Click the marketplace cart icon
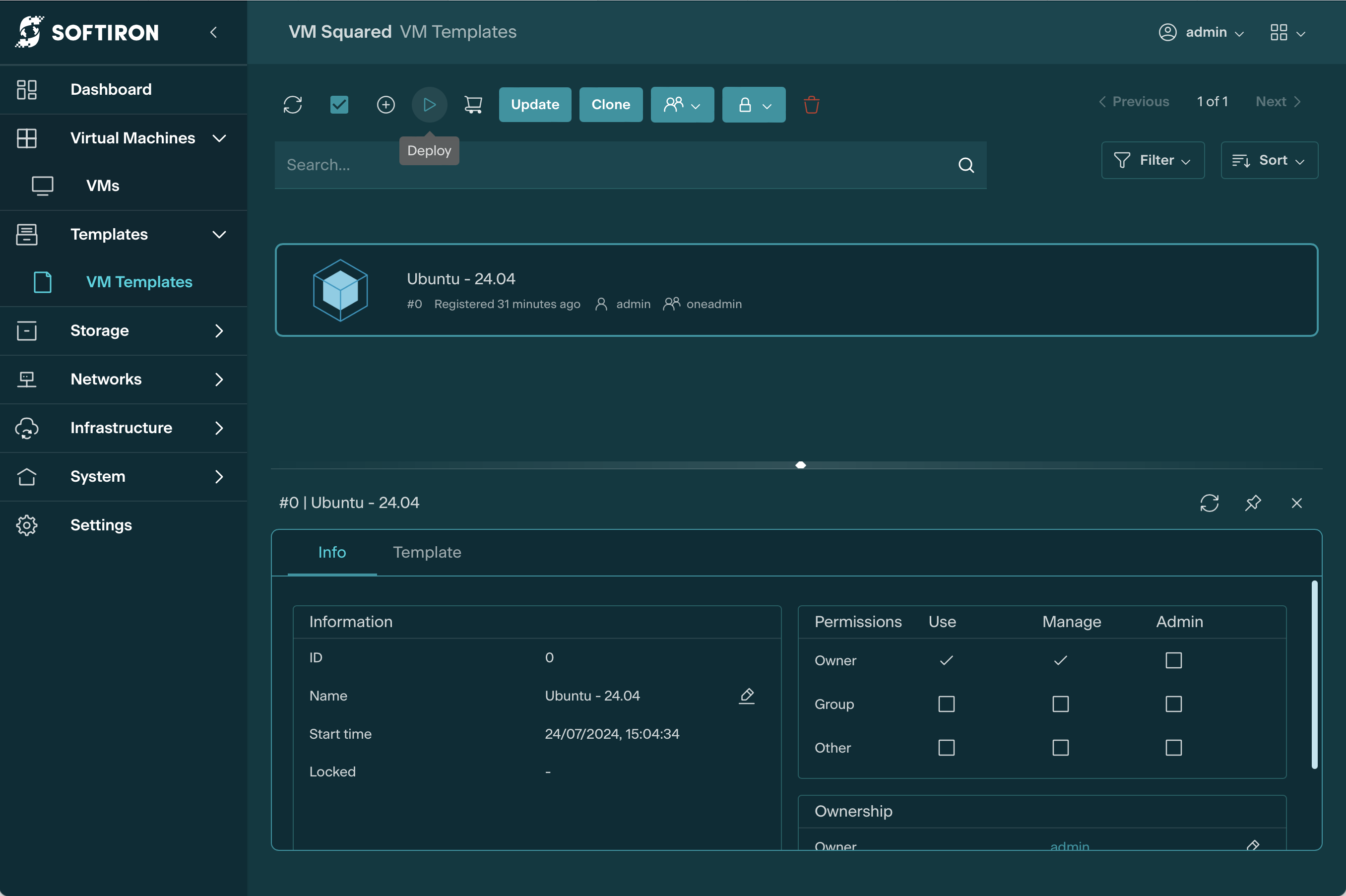1346x896 pixels. [473, 105]
